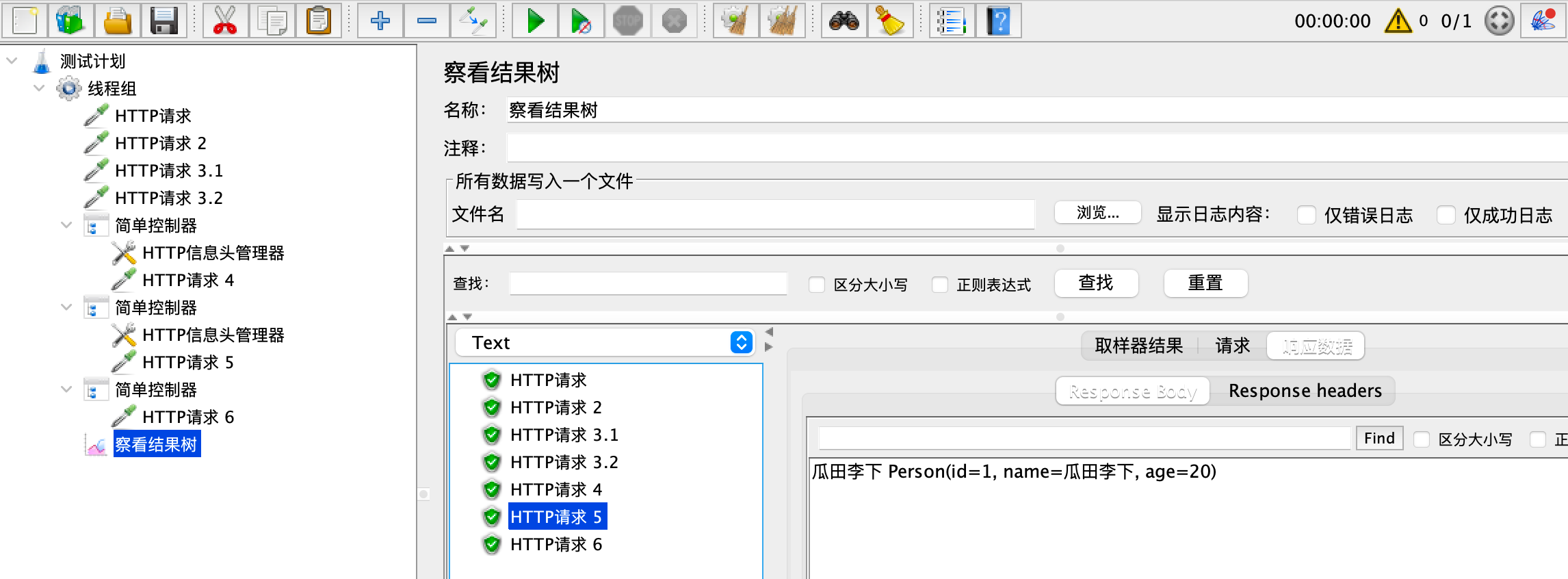The height and width of the screenshot is (579, 1568).
Task: Select HTTP请求 2 in the results list
Action: pyautogui.click(x=556, y=408)
